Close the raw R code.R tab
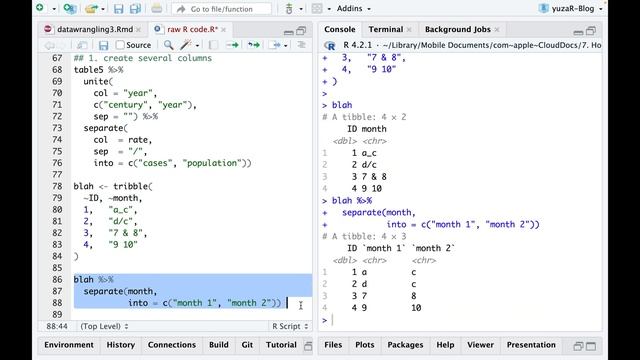Viewport: 640px width, 360px height. pyautogui.click(x=223, y=30)
